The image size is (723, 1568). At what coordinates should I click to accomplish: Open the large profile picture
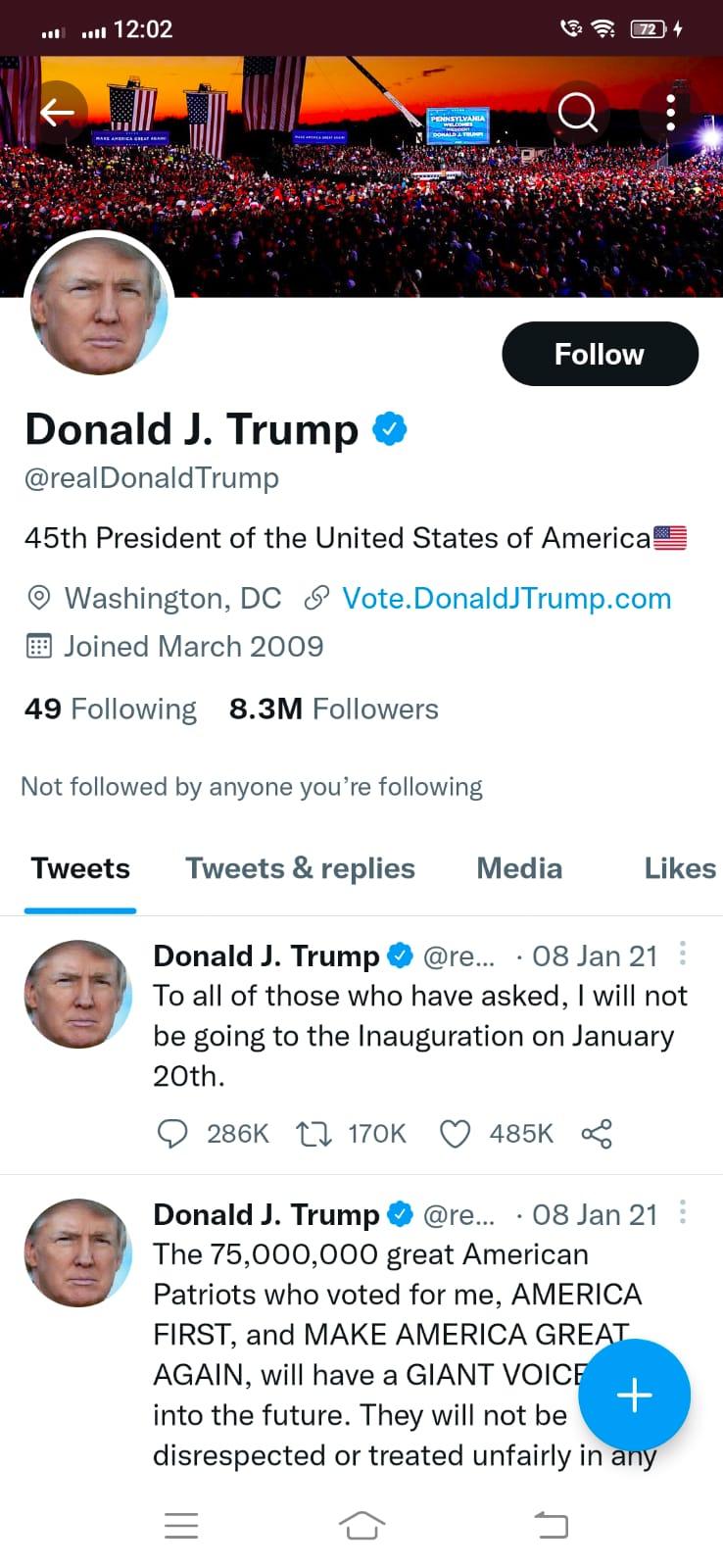[x=99, y=306]
